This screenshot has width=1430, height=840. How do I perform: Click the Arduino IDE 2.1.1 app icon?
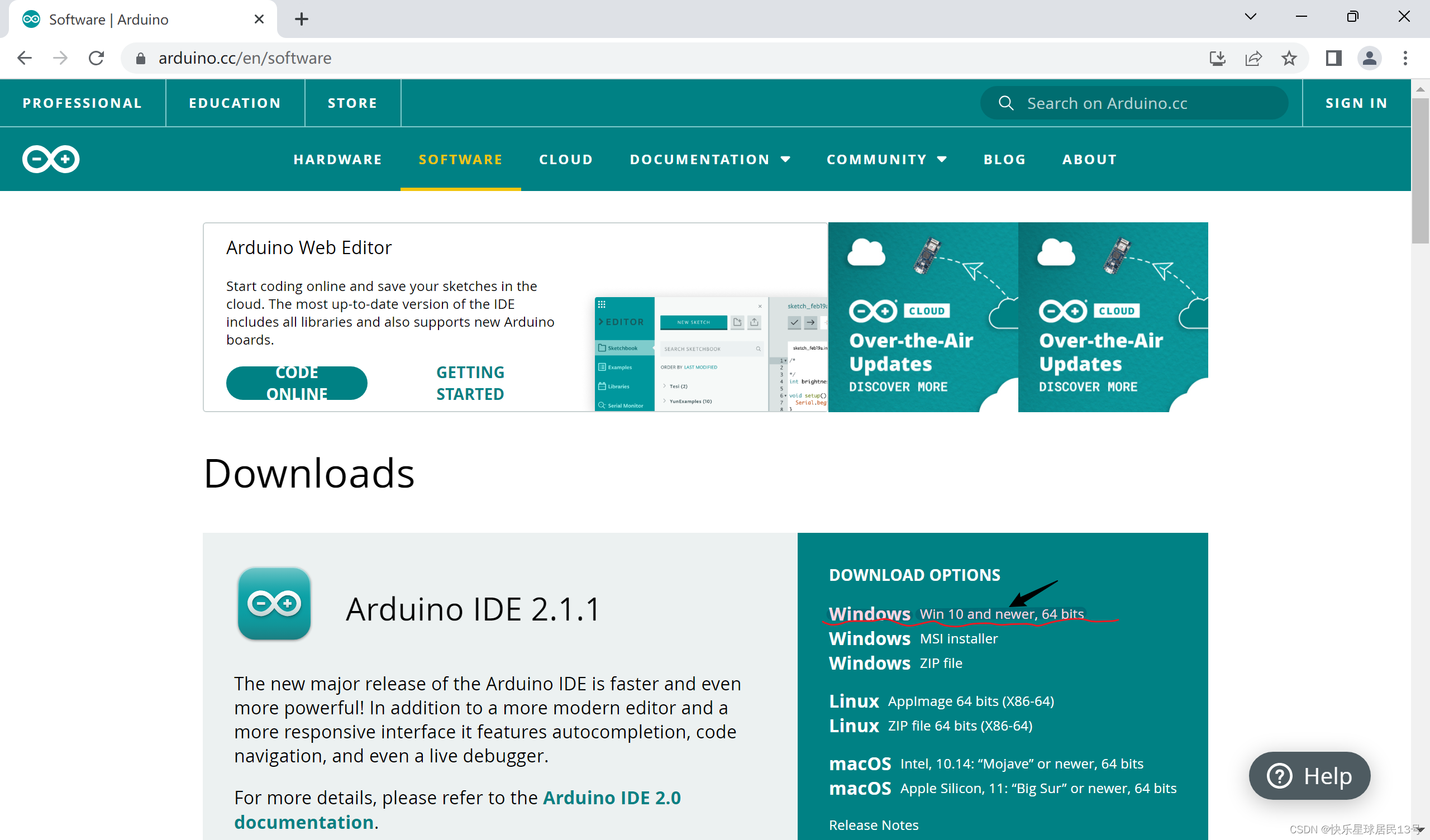(x=274, y=603)
